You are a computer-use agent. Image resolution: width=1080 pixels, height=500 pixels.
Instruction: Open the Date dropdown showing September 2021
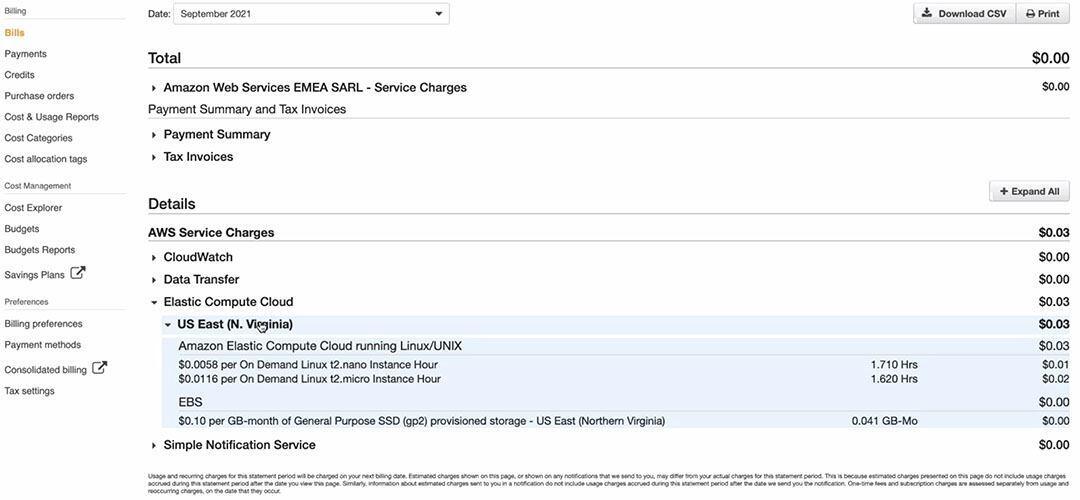click(x=311, y=14)
